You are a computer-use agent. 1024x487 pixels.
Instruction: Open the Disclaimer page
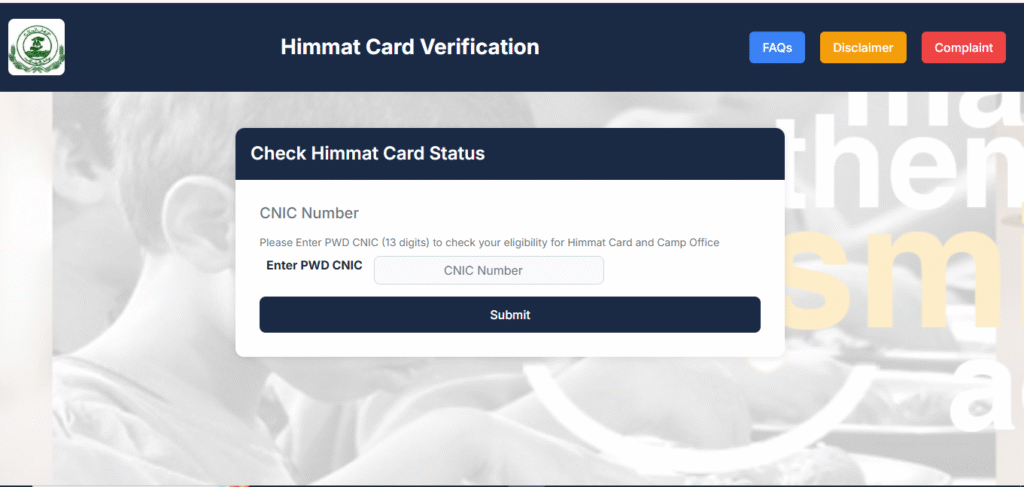pos(863,47)
